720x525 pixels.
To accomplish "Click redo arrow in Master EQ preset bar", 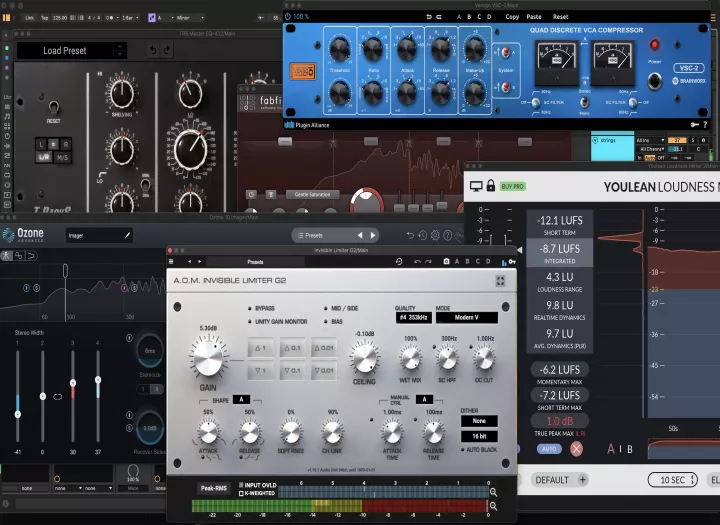I will pos(166,51).
